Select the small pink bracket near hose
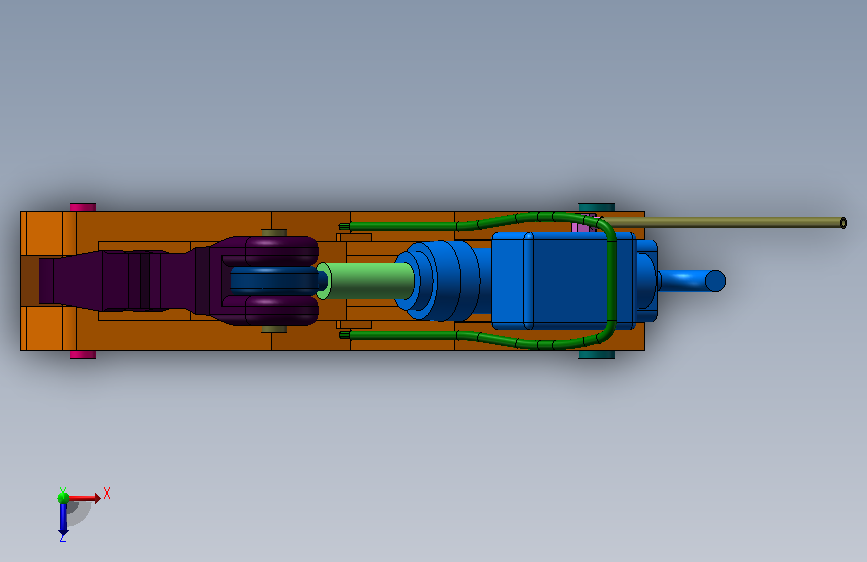Image resolution: width=867 pixels, height=562 pixels. coord(582,224)
